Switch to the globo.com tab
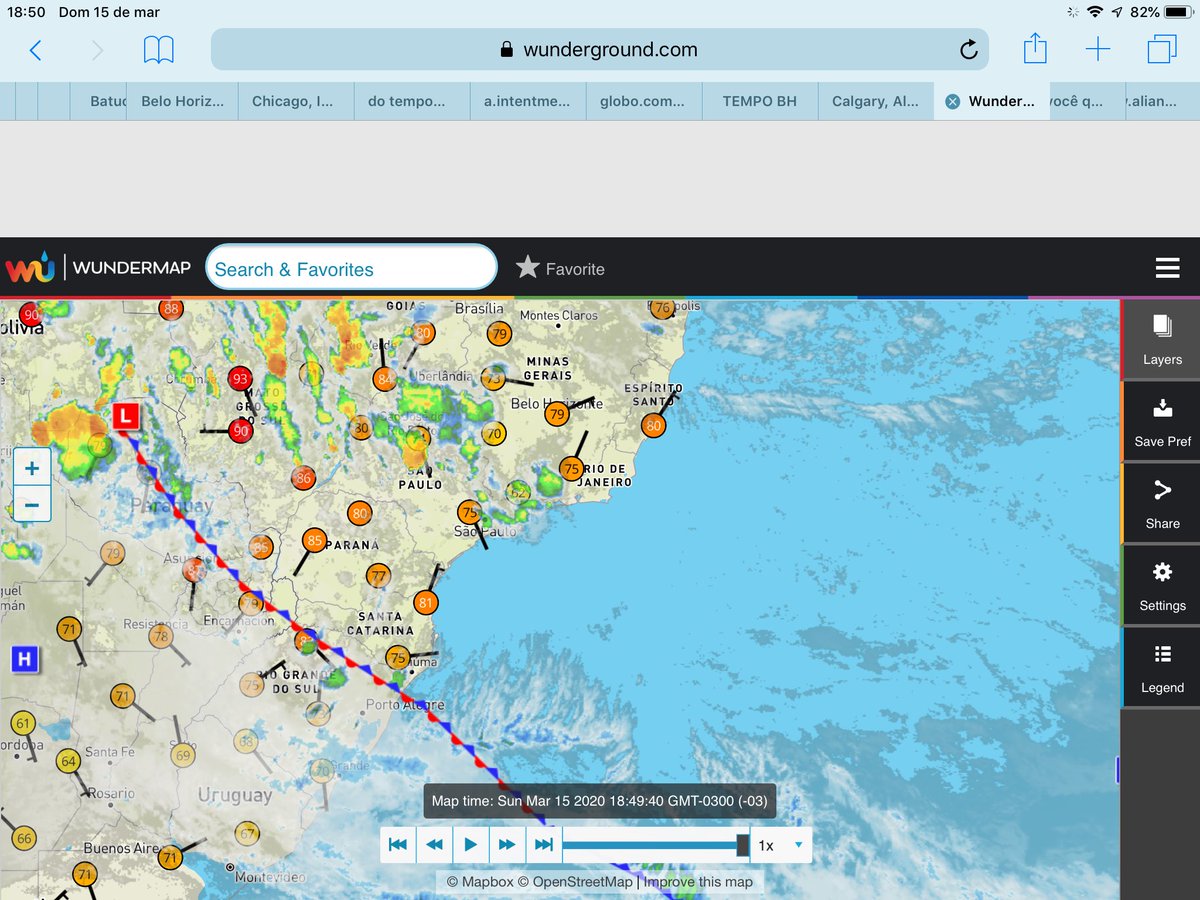This screenshot has width=1200, height=900. 643,101
